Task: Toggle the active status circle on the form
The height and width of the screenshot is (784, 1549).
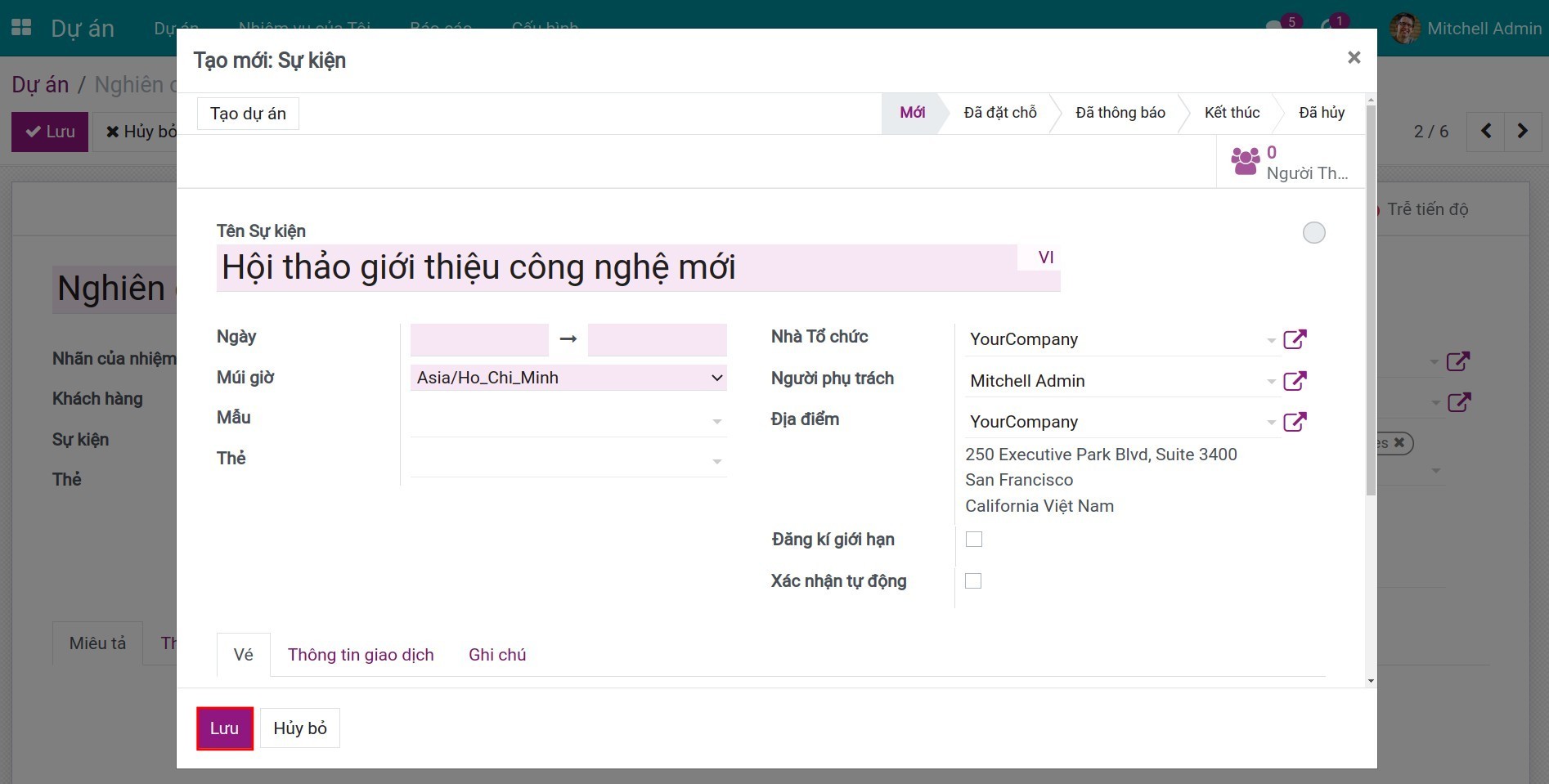Action: click(1313, 232)
